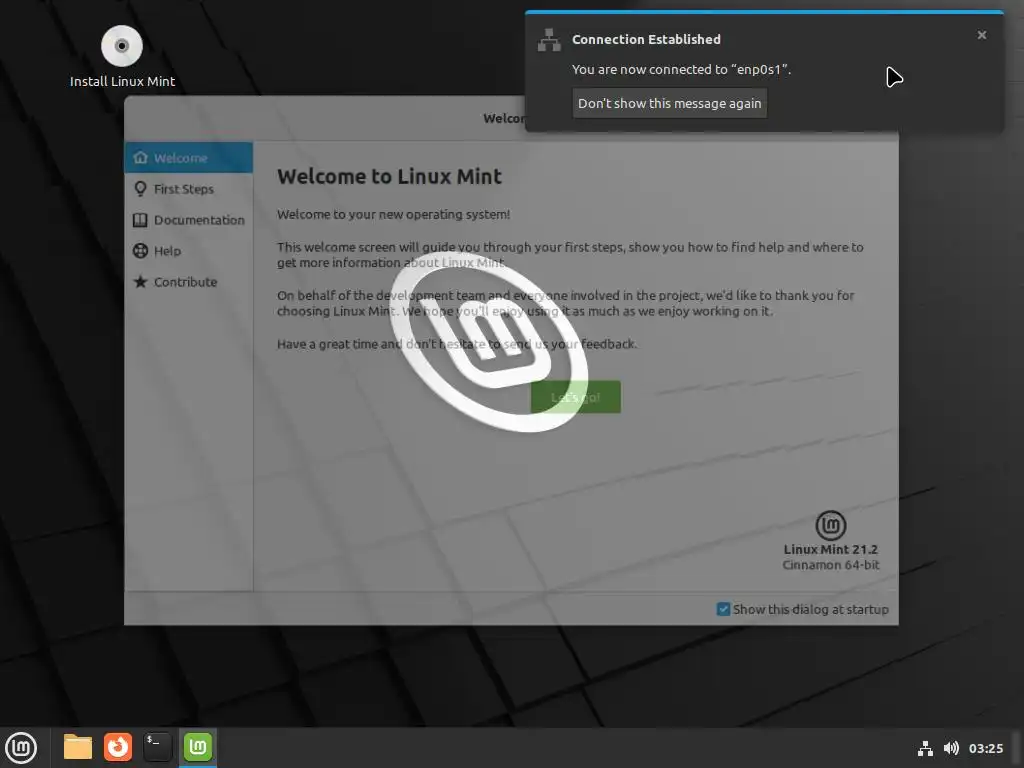The width and height of the screenshot is (1024, 768).
Task: Launch the Files manager from panel
Action: coord(78,747)
